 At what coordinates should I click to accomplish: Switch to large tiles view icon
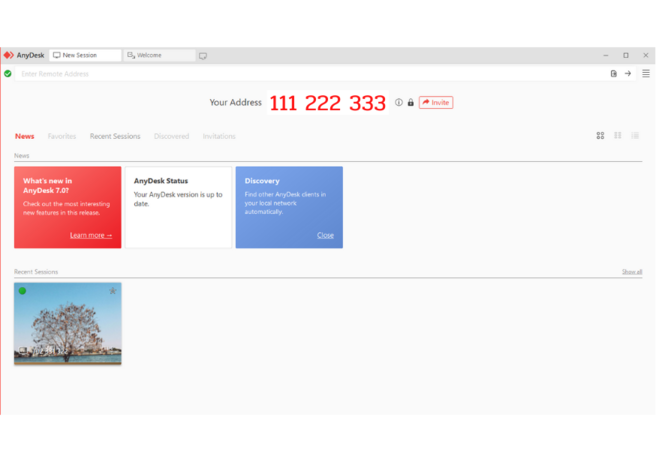point(600,136)
